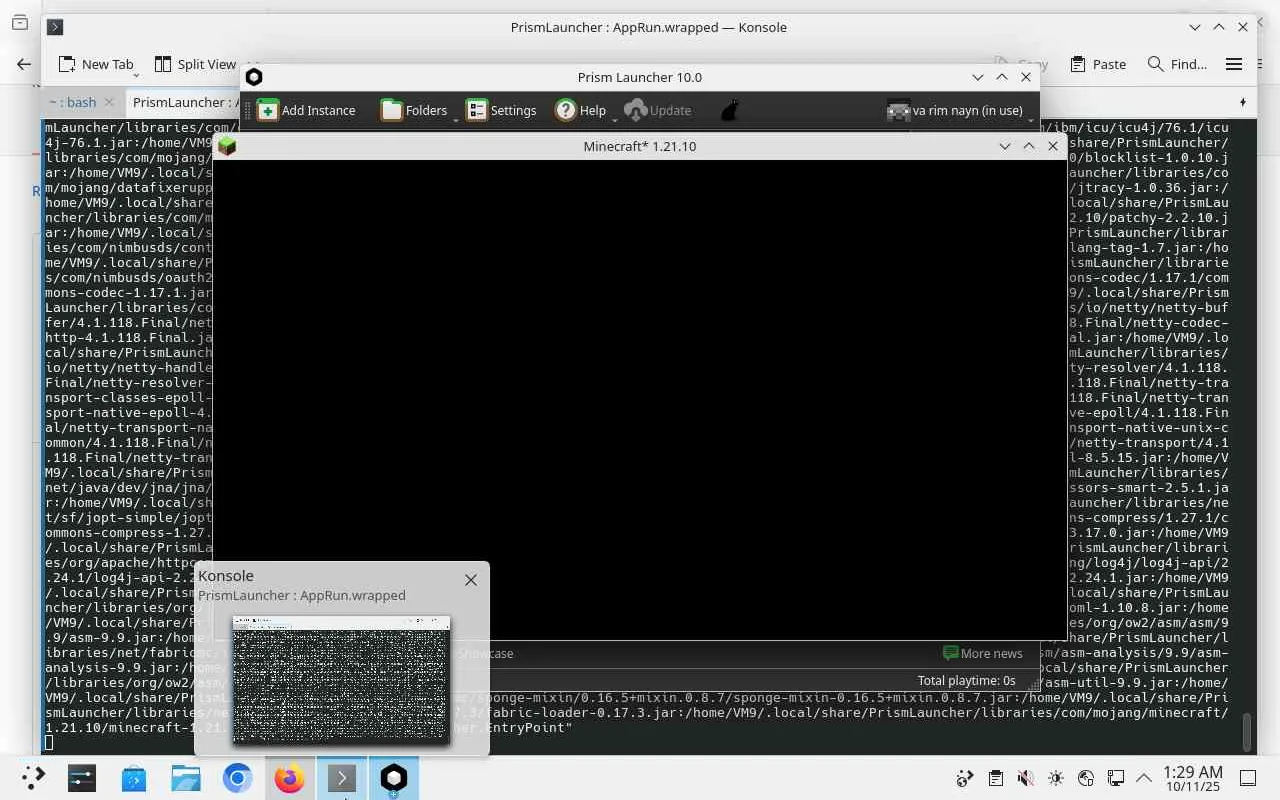Click the globe tray icon right of brightness

(x=1086, y=778)
